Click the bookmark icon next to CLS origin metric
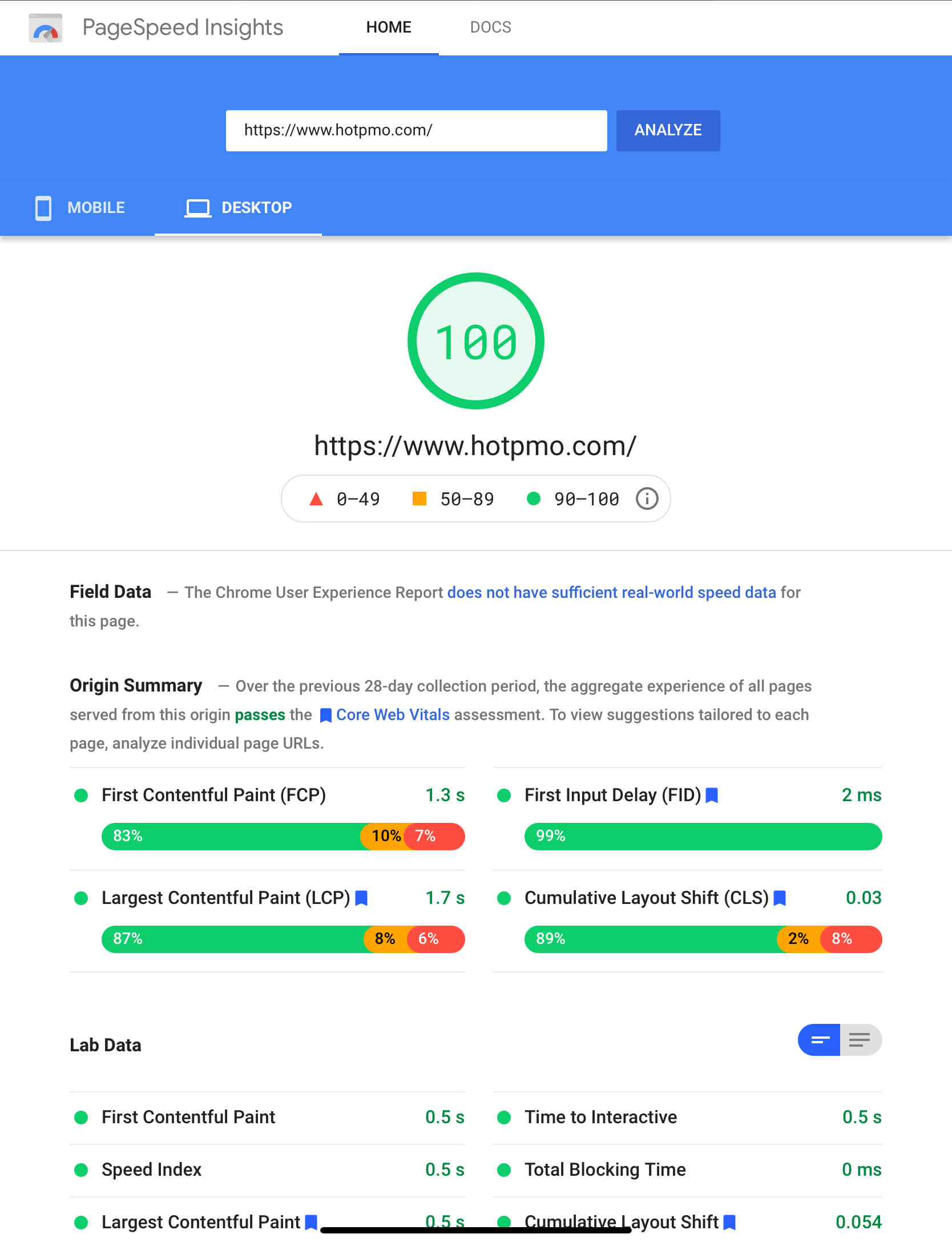 [x=780, y=898]
